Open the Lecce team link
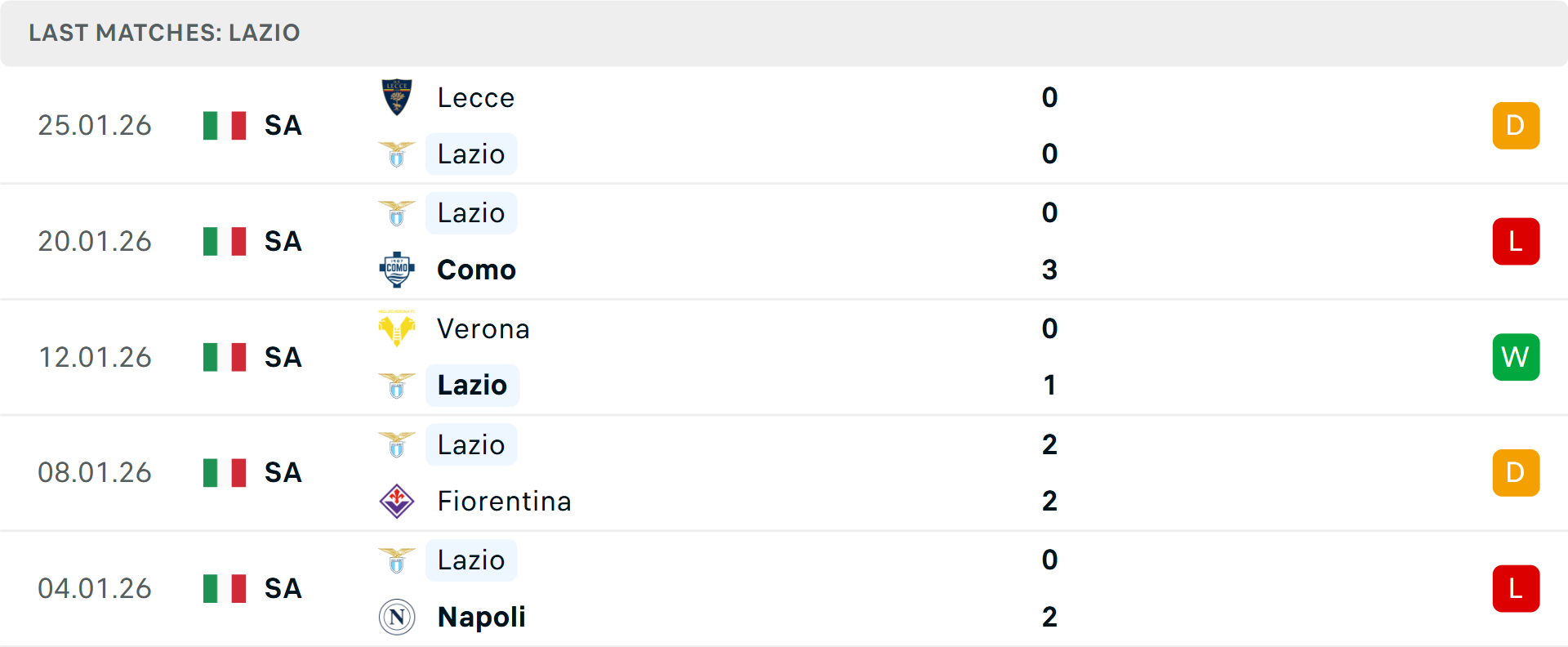1568x647 pixels. tap(475, 97)
